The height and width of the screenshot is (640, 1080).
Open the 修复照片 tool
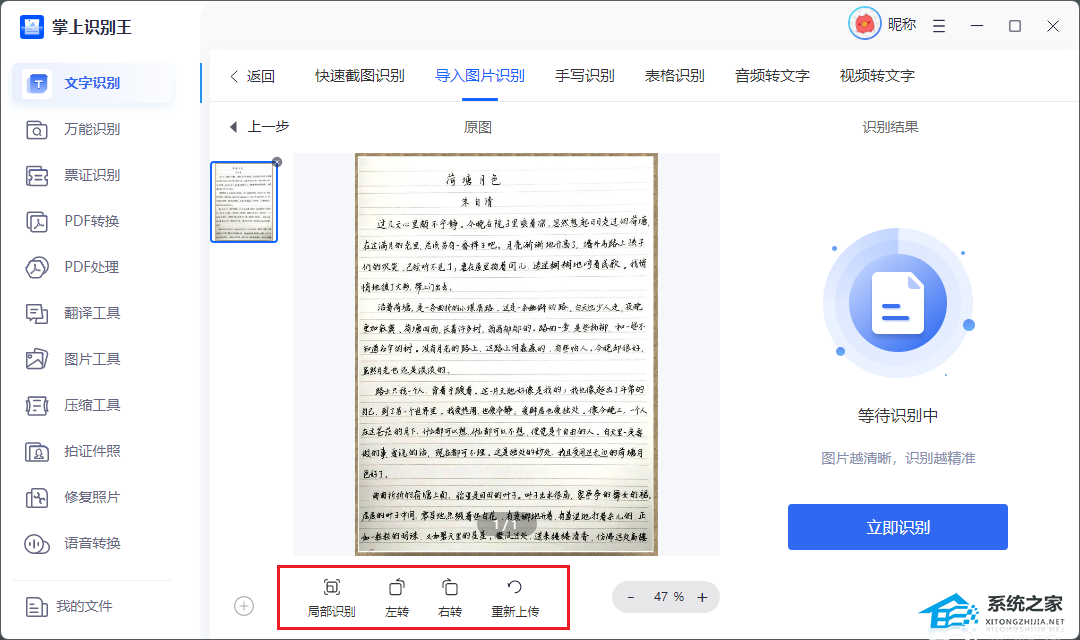(92, 497)
